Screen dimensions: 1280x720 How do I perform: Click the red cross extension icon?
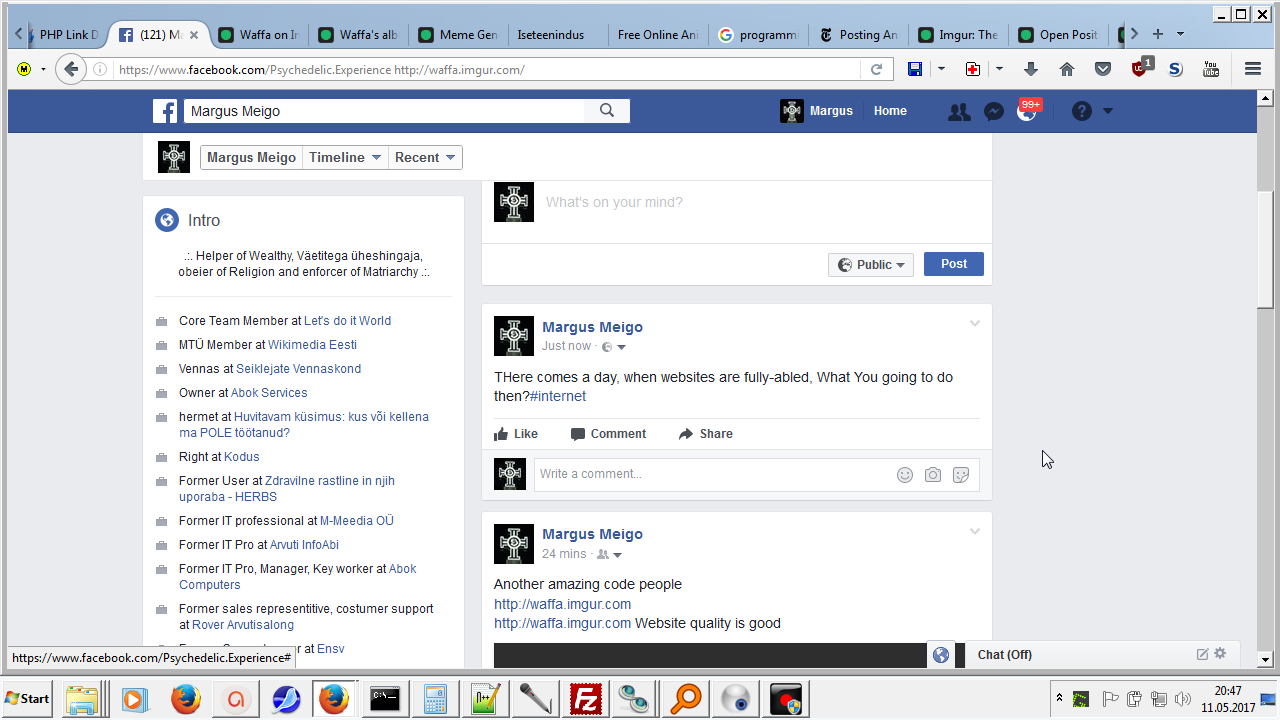972,69
